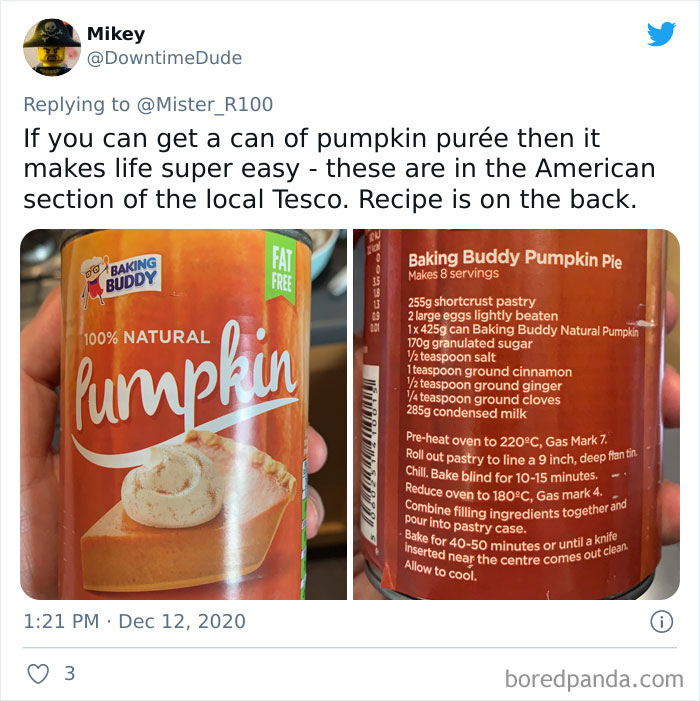Open the @Mister_R100 mention
Viewport: 700px width, 701px height.
coord(205,105)
